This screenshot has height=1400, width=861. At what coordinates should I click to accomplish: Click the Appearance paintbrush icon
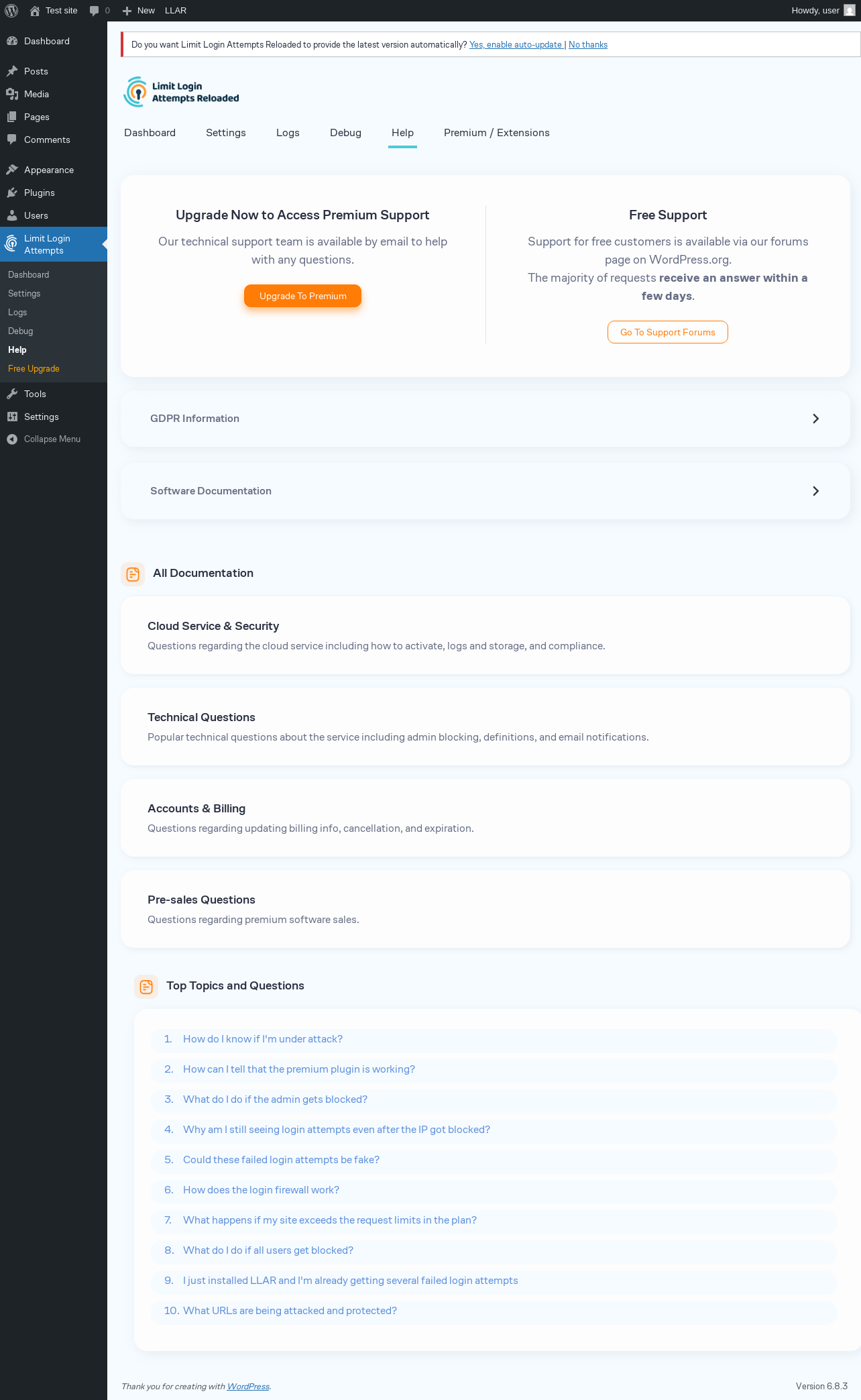coord(12,170)
